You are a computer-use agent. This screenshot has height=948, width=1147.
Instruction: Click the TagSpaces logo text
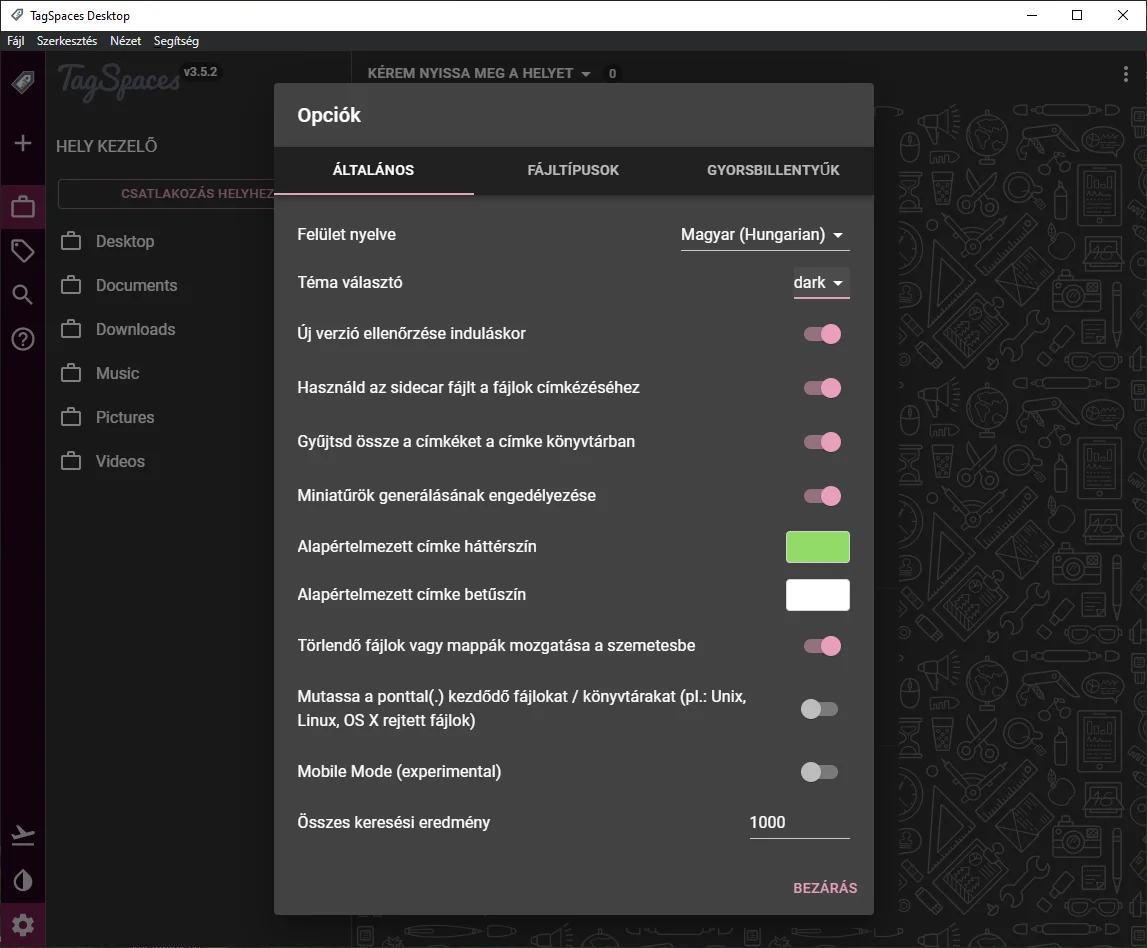119,81
